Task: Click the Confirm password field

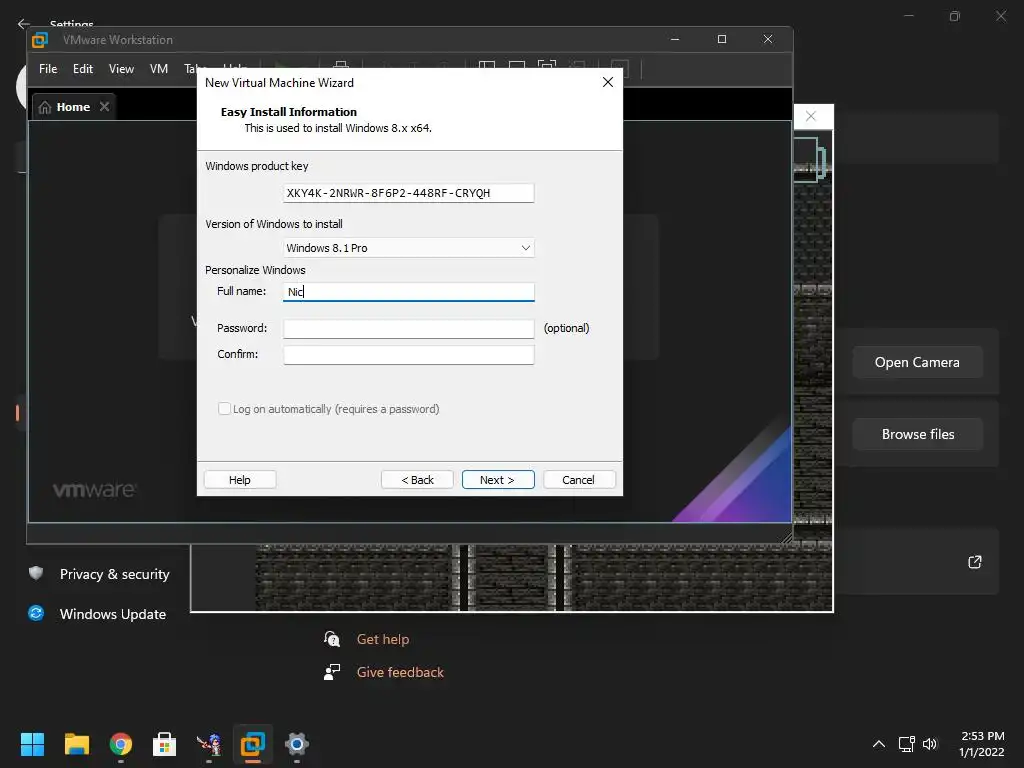Action: pos(408,355)
